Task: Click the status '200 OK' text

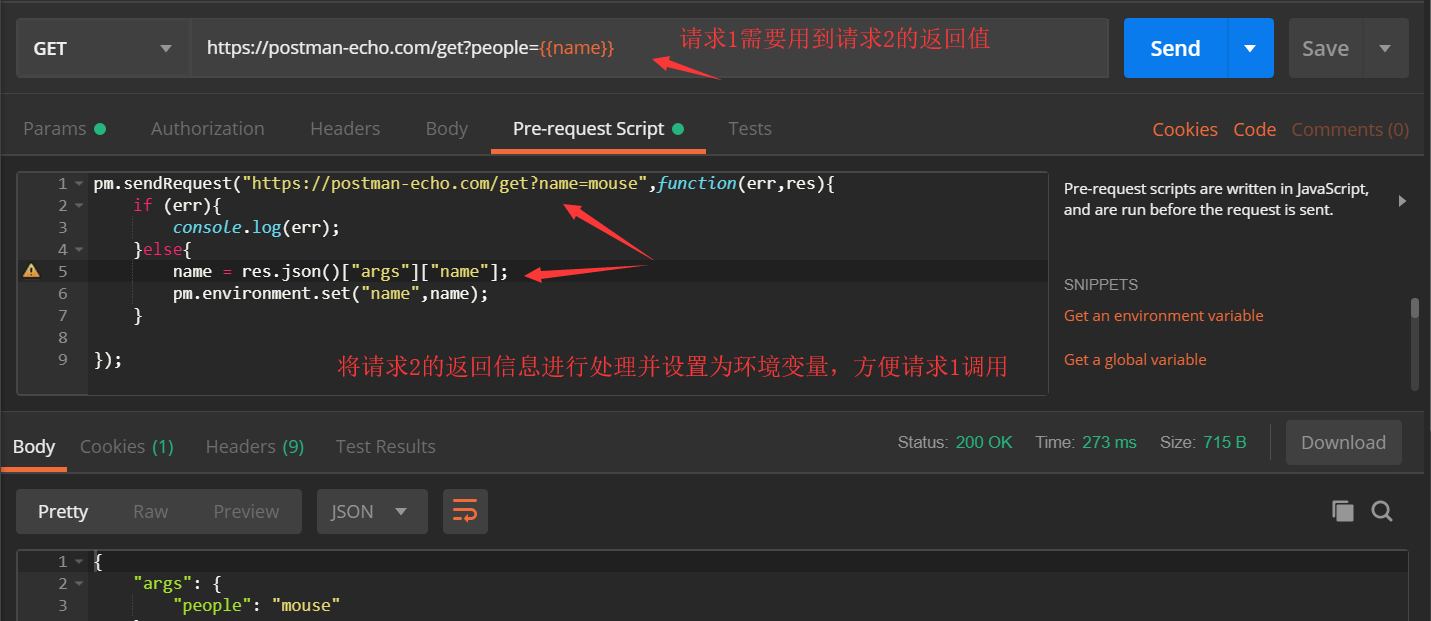Action: pos(984,442)
